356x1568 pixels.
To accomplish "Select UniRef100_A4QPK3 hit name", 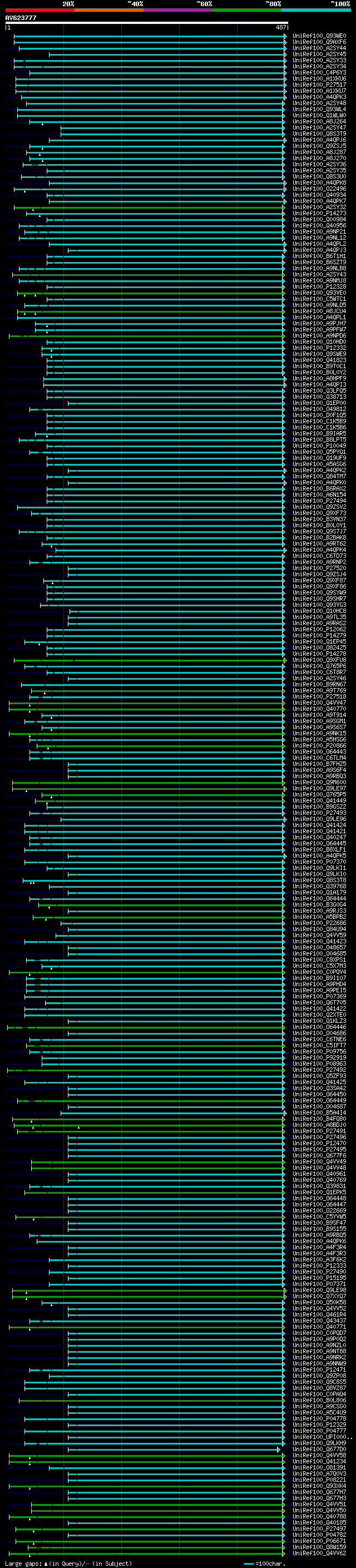I will click(319, 97).
